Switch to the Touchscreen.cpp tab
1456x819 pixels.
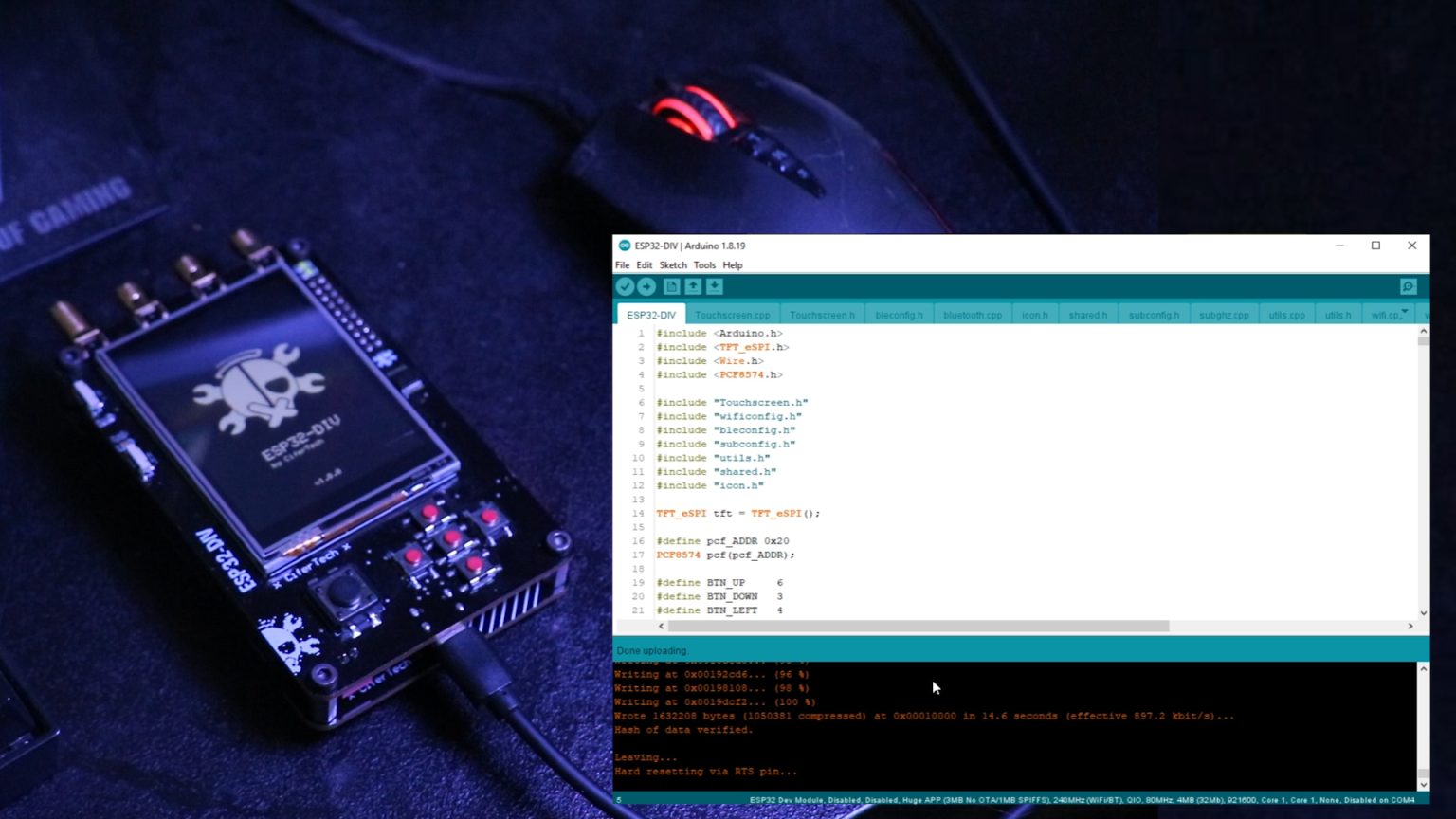[x=733, y=314]
